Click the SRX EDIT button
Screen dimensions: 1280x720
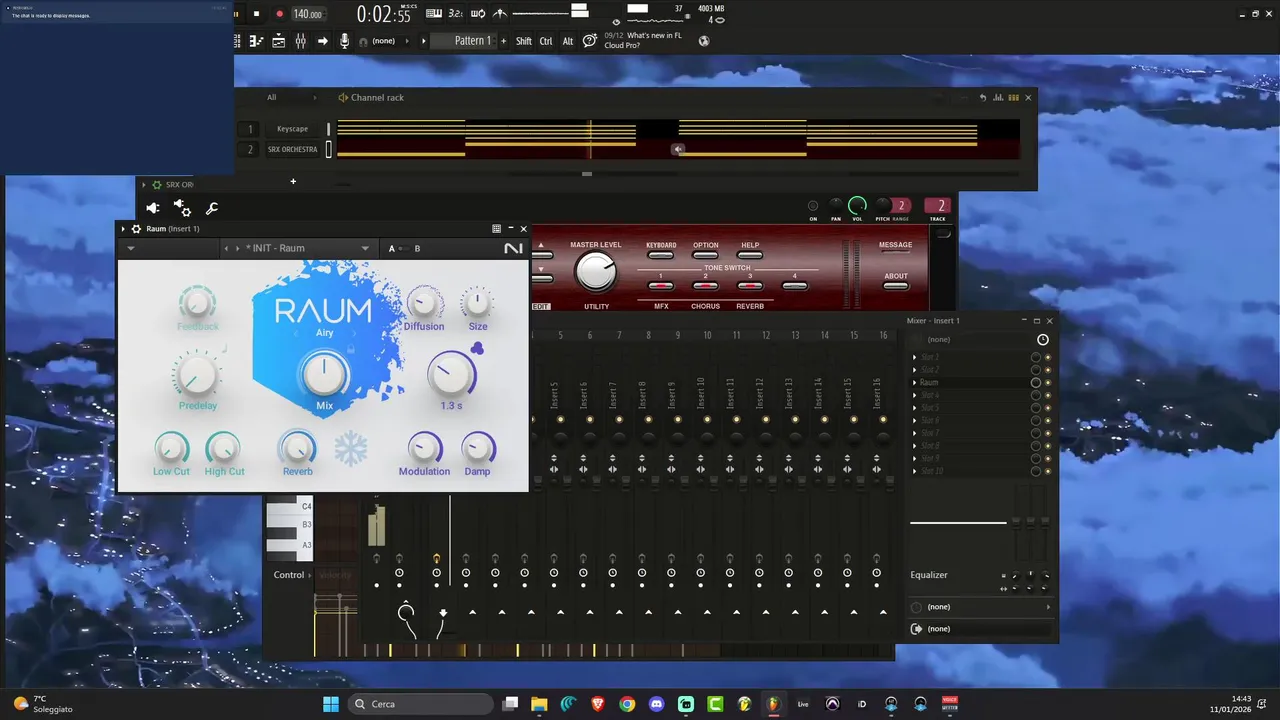coord(541,306)
